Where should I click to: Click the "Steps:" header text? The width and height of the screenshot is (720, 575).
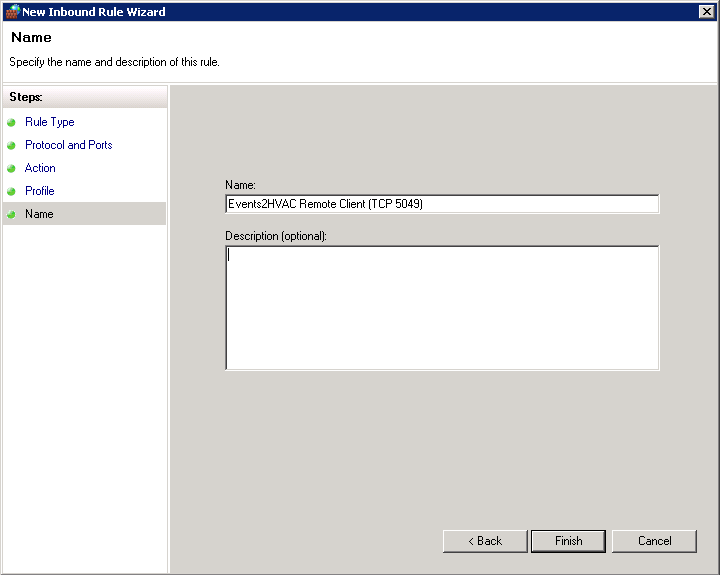tap(26, 97)
